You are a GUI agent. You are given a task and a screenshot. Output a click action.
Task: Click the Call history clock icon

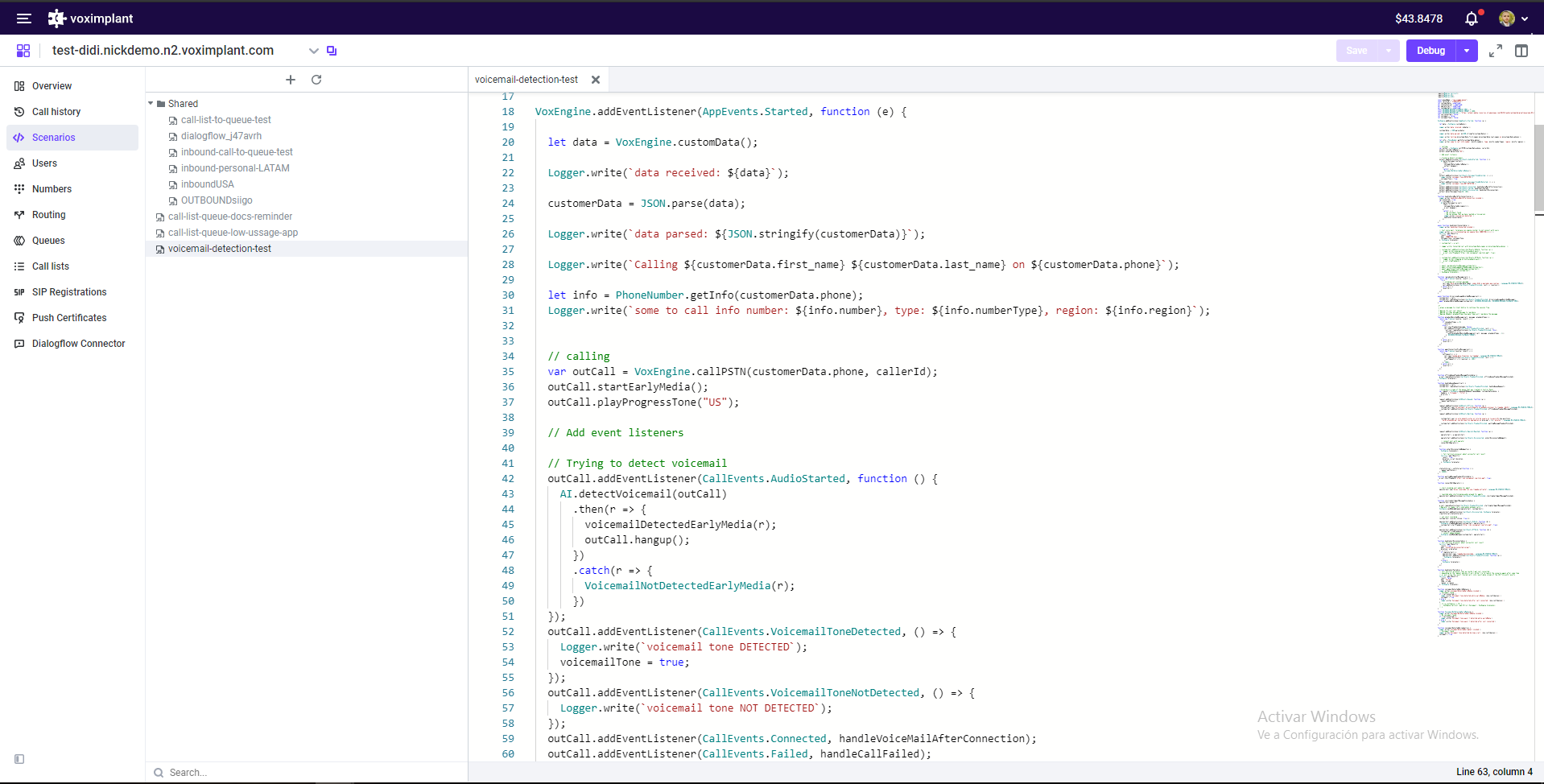19,112
